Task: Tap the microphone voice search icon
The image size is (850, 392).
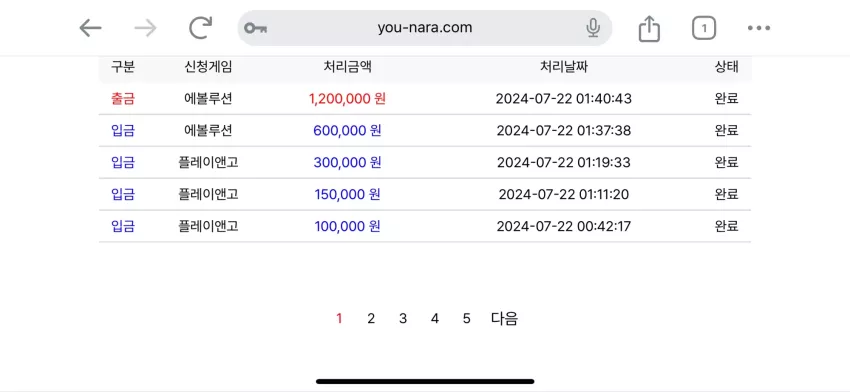Action: 593,28
